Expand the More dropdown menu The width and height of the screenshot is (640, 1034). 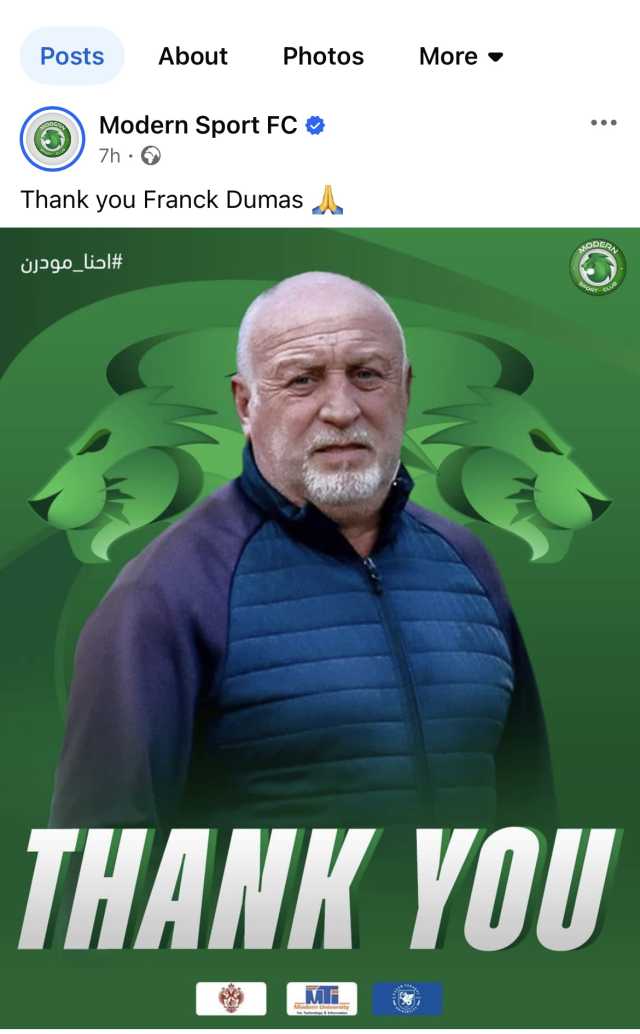click(x=461, y=56)
